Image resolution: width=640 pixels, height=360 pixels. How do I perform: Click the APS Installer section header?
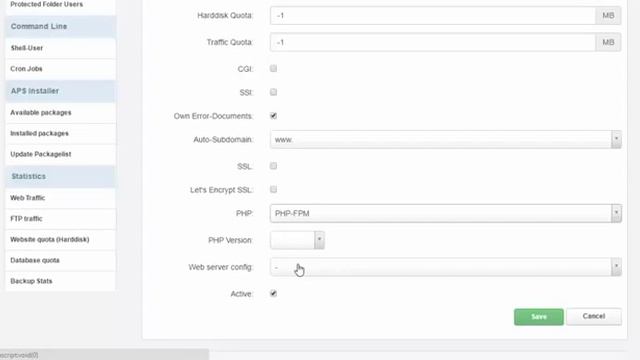(60, 91)
